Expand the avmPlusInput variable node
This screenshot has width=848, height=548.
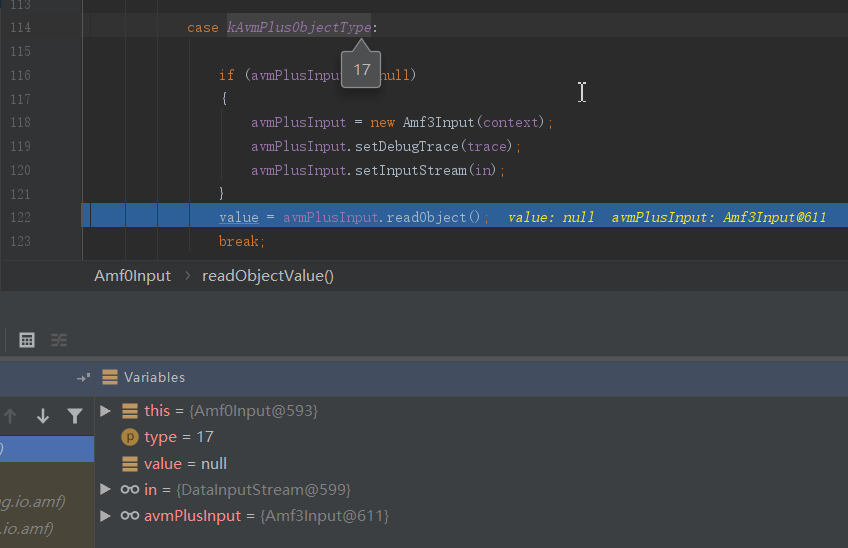[106, 516]
